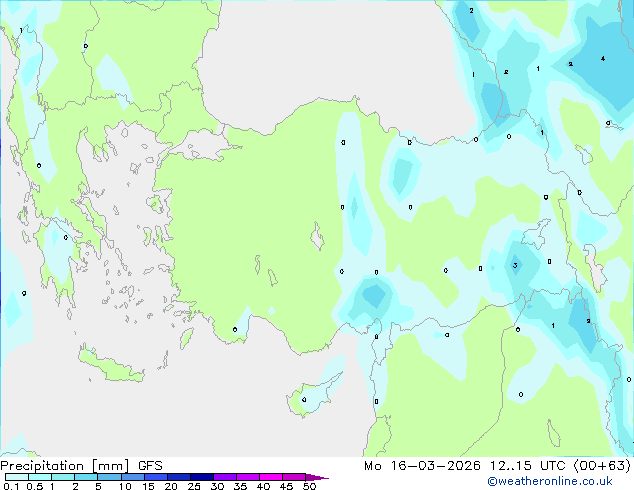Click the '0.1' legend tick label
Screen dimensions: 634x490
(11, 486)
